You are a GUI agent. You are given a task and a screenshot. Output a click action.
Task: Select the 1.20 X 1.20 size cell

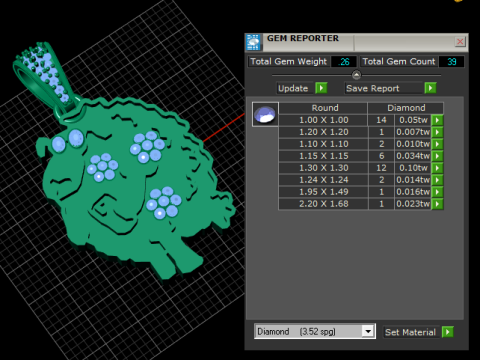coord(323,132)
